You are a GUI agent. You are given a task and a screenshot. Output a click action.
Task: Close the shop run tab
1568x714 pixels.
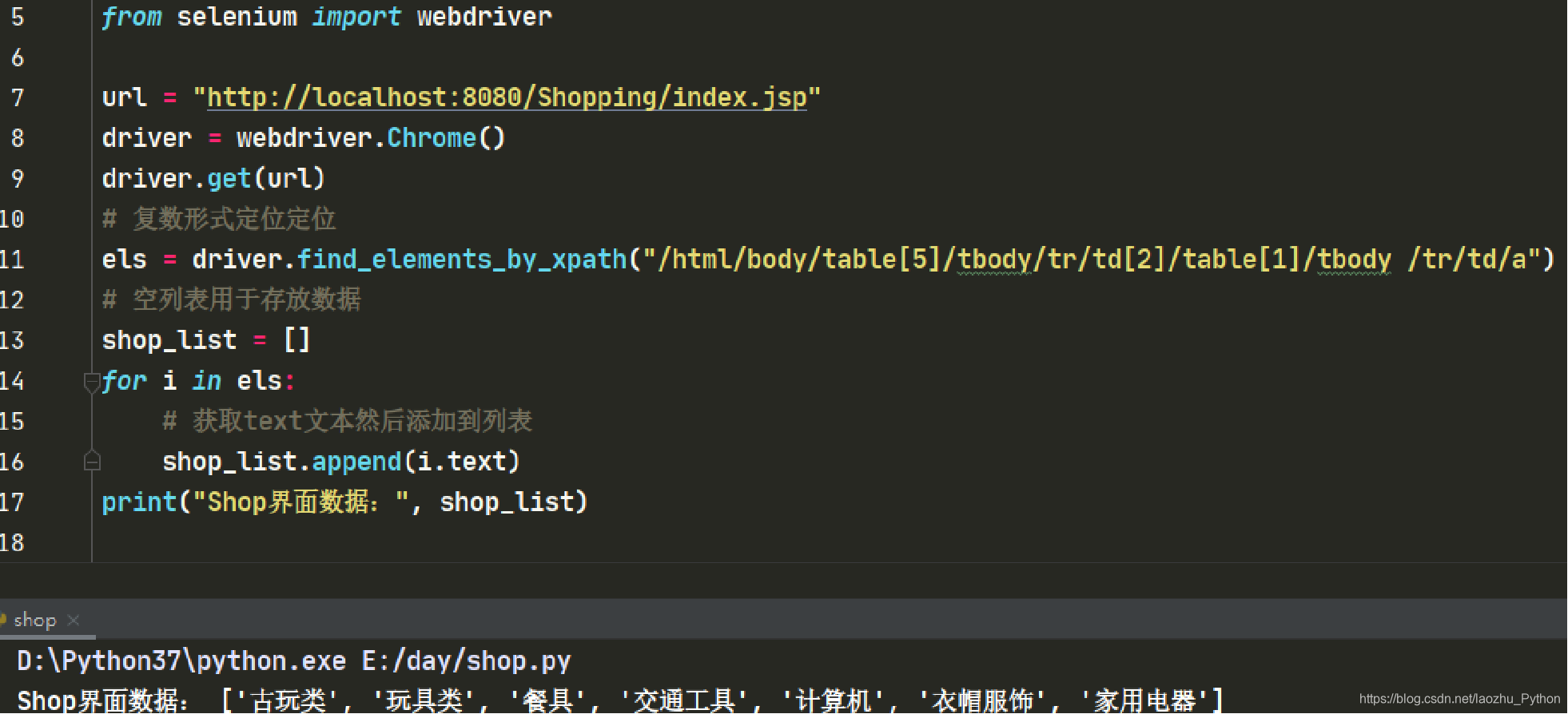pos(74,620)
